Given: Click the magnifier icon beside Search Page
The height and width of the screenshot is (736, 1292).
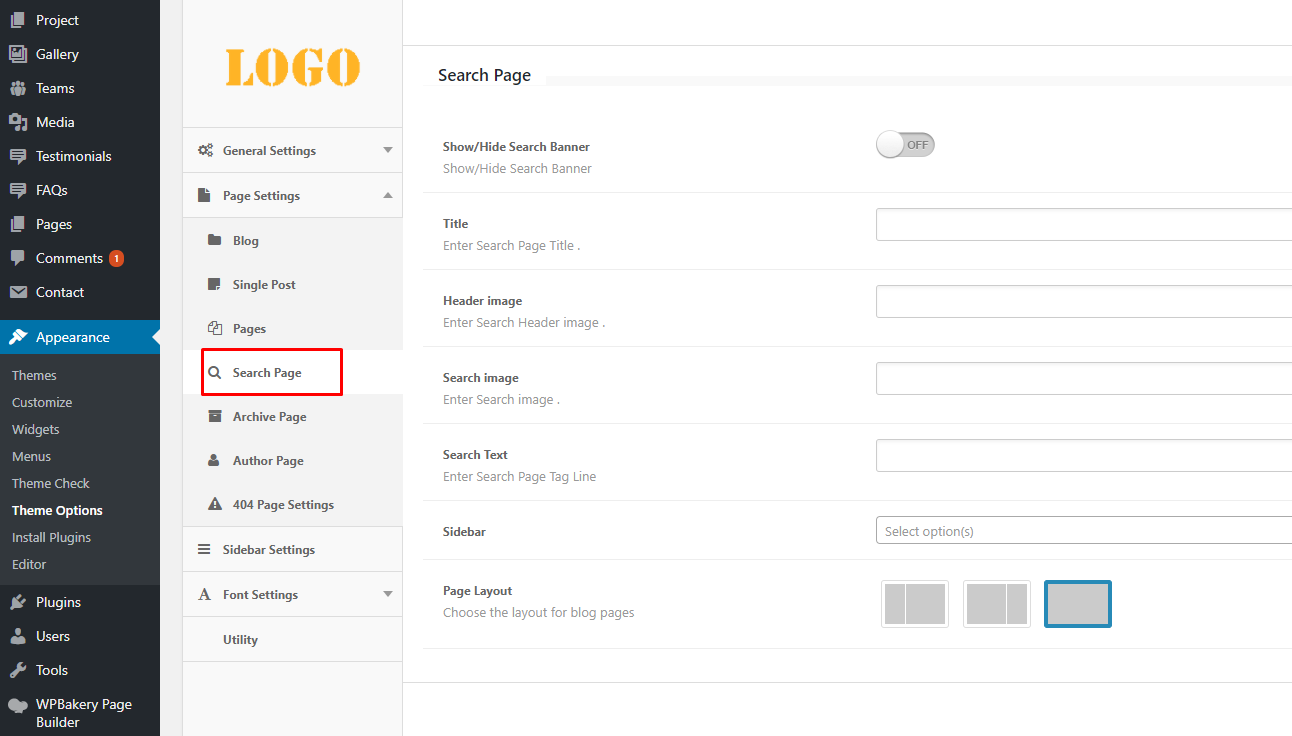Looking at the screenshot, I should [x=214, y=373].
